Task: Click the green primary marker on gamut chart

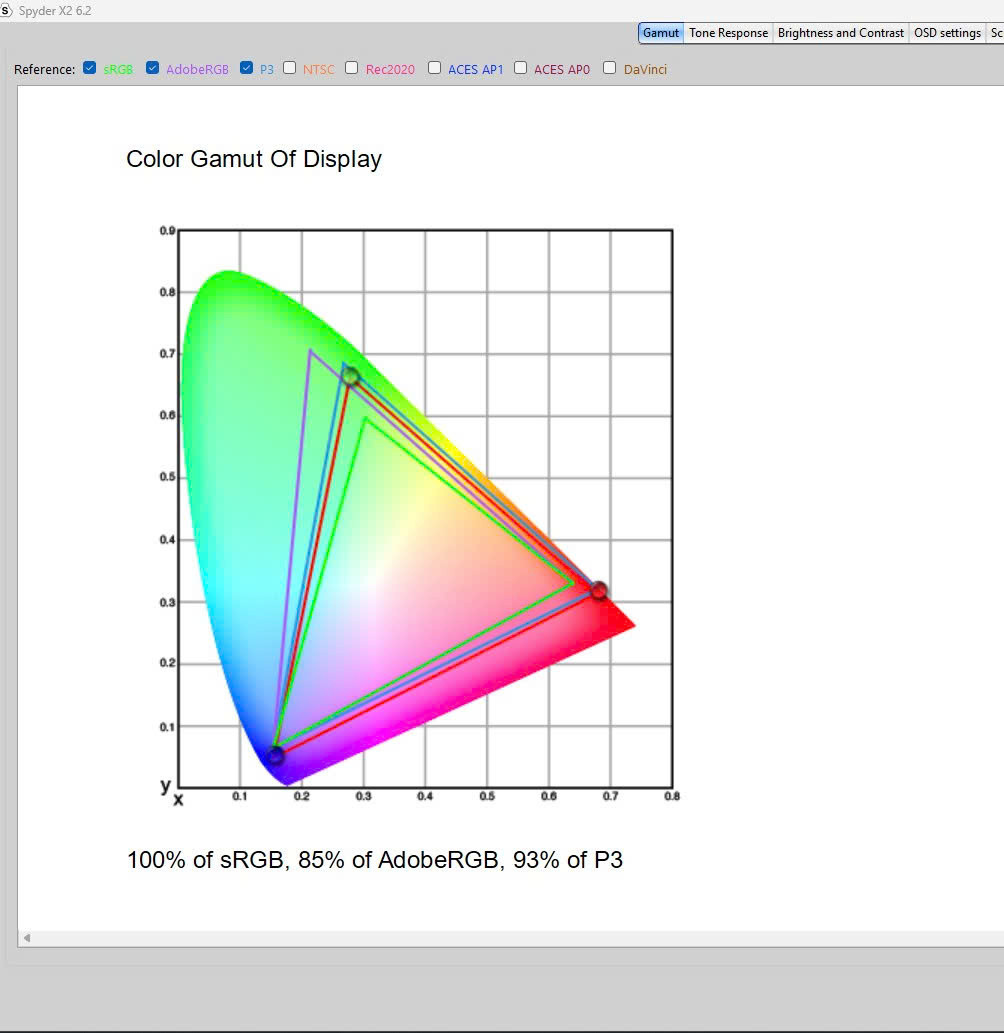Action: tap(350, 377)
